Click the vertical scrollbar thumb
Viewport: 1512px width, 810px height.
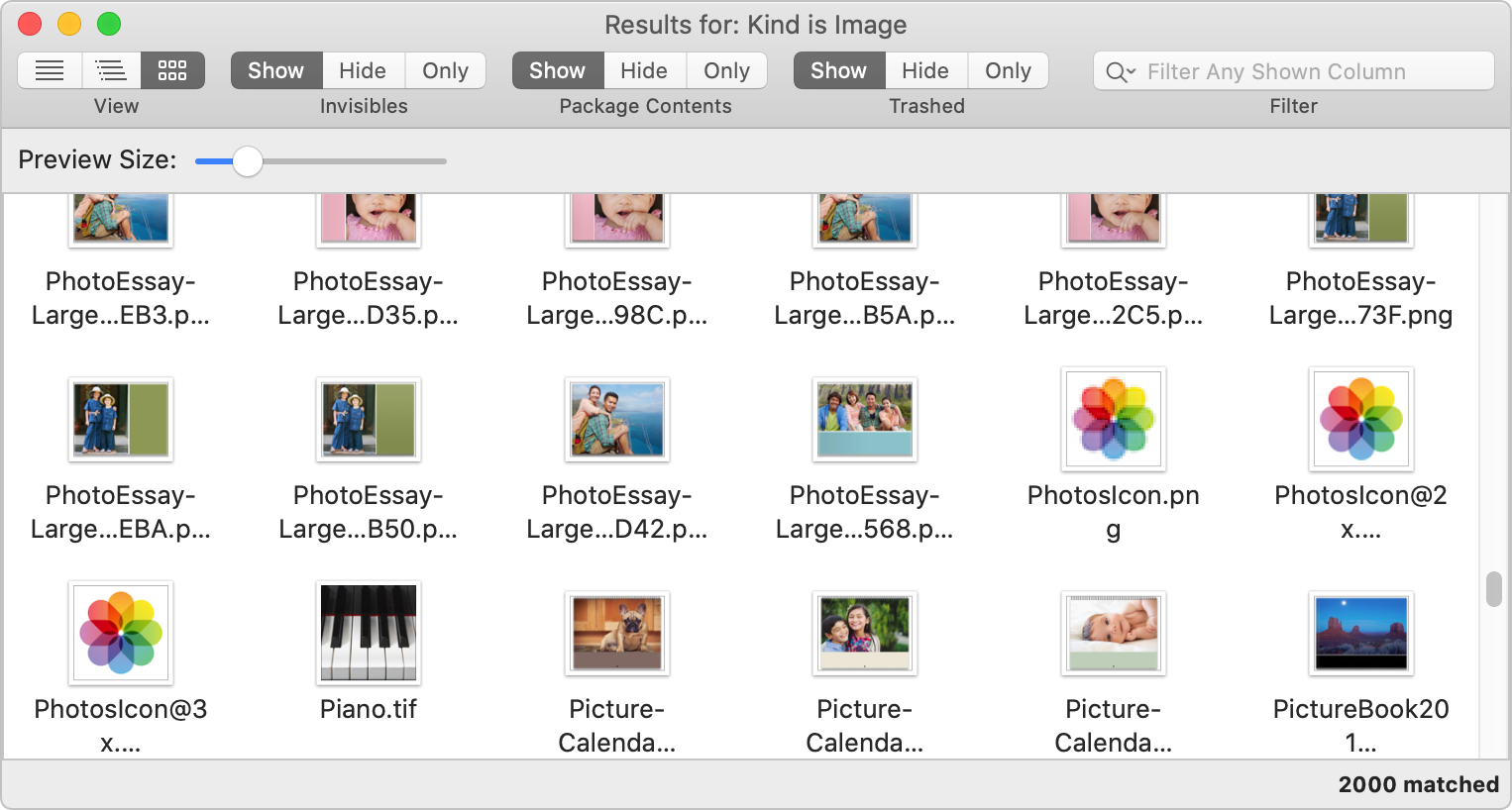(x=1494, y=589)
